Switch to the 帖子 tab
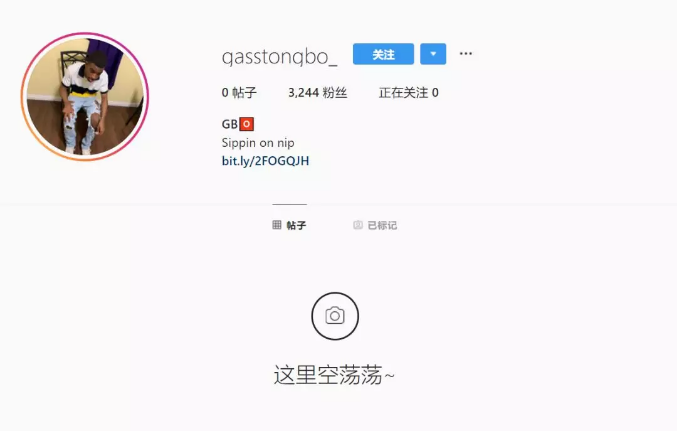 pos(289,225)
